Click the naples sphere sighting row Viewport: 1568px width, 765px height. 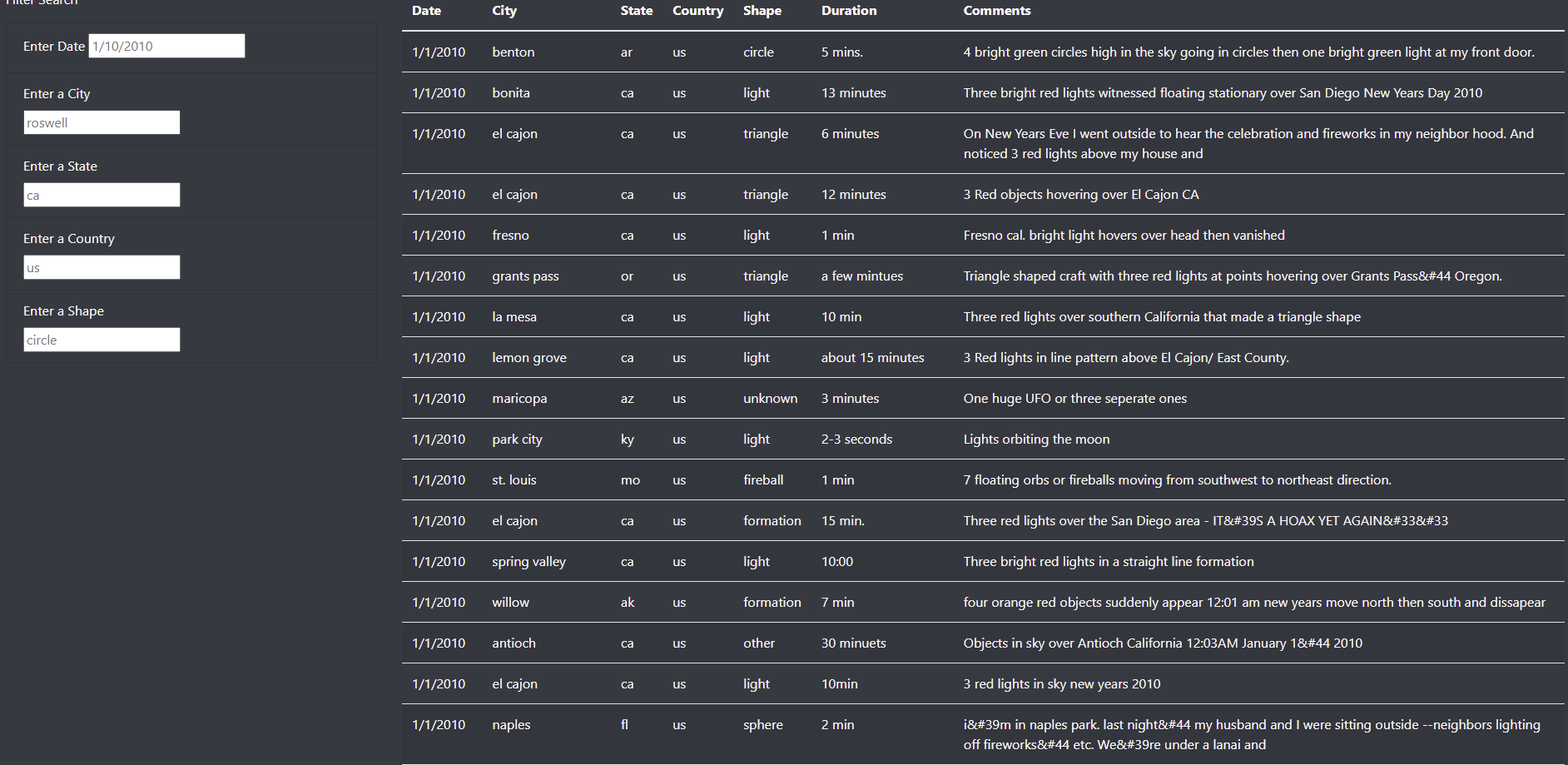point(983,734)
